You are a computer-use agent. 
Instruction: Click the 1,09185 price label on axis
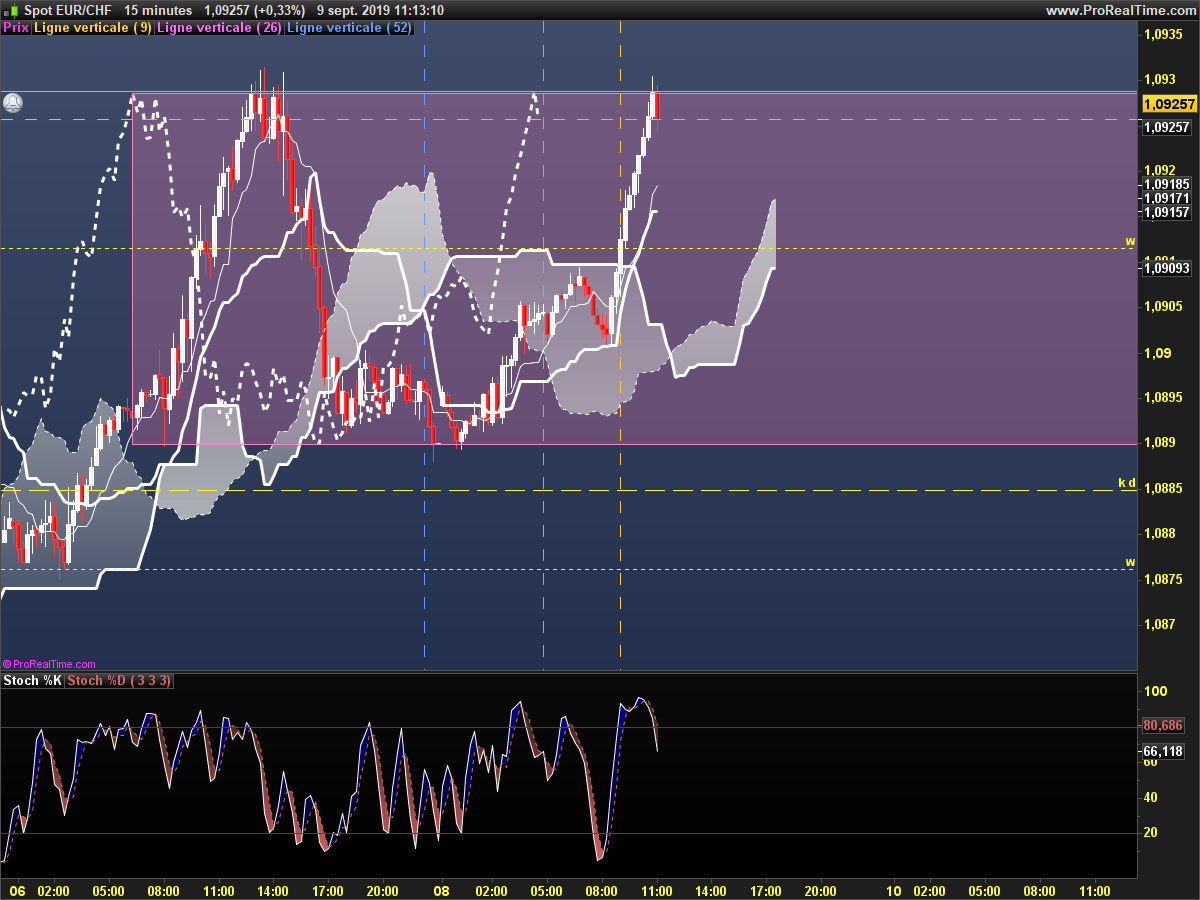(x=1166, y=184)
